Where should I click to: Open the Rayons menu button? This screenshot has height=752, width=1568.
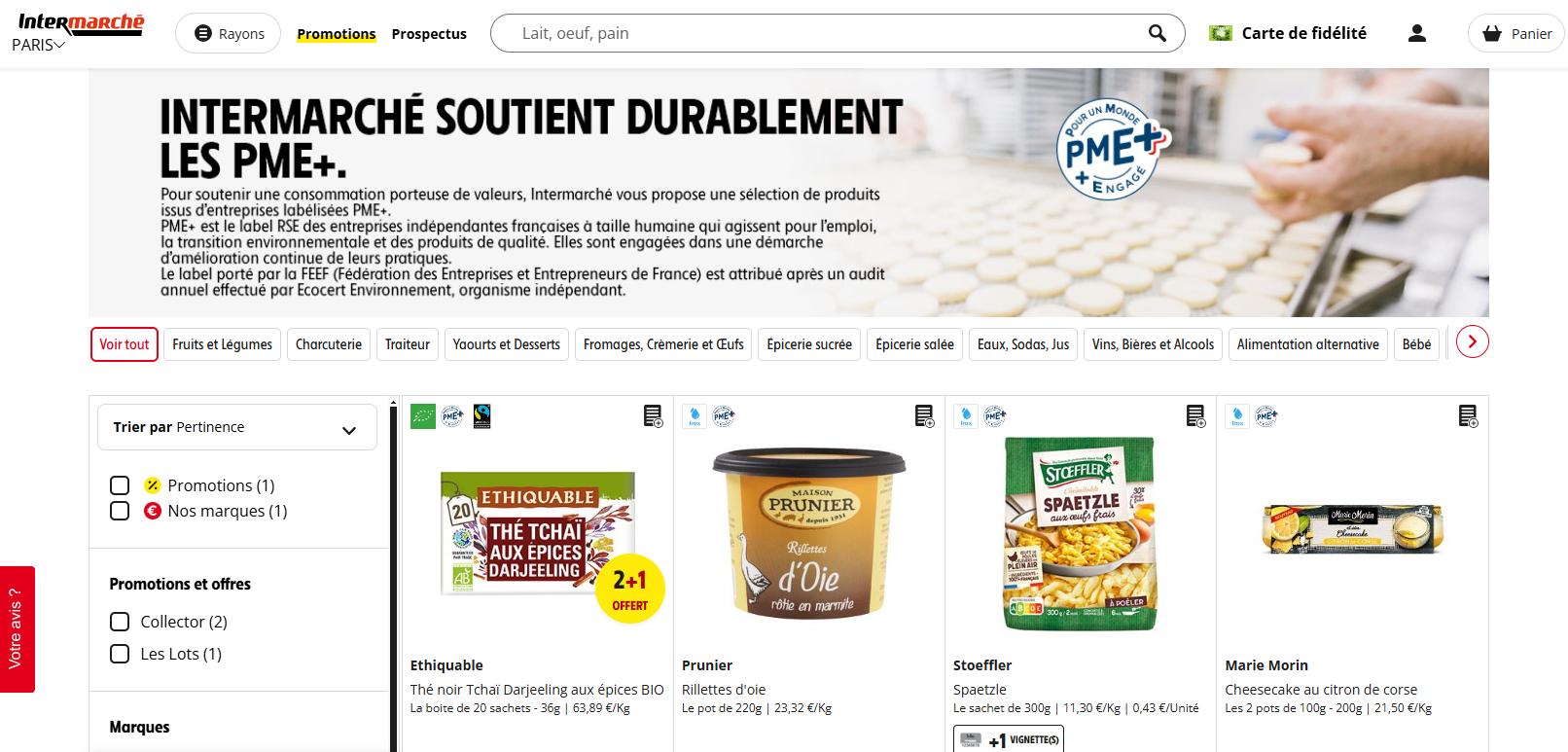[229, 33]
